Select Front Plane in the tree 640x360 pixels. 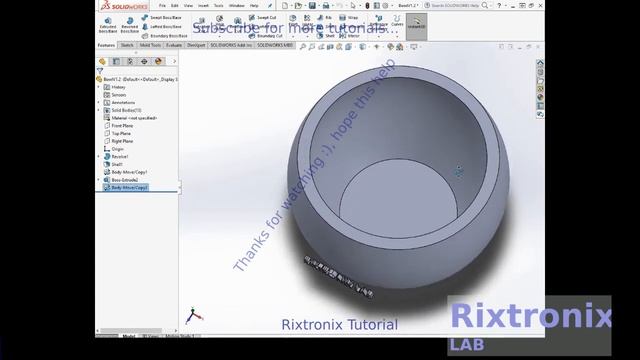(118, 126)
